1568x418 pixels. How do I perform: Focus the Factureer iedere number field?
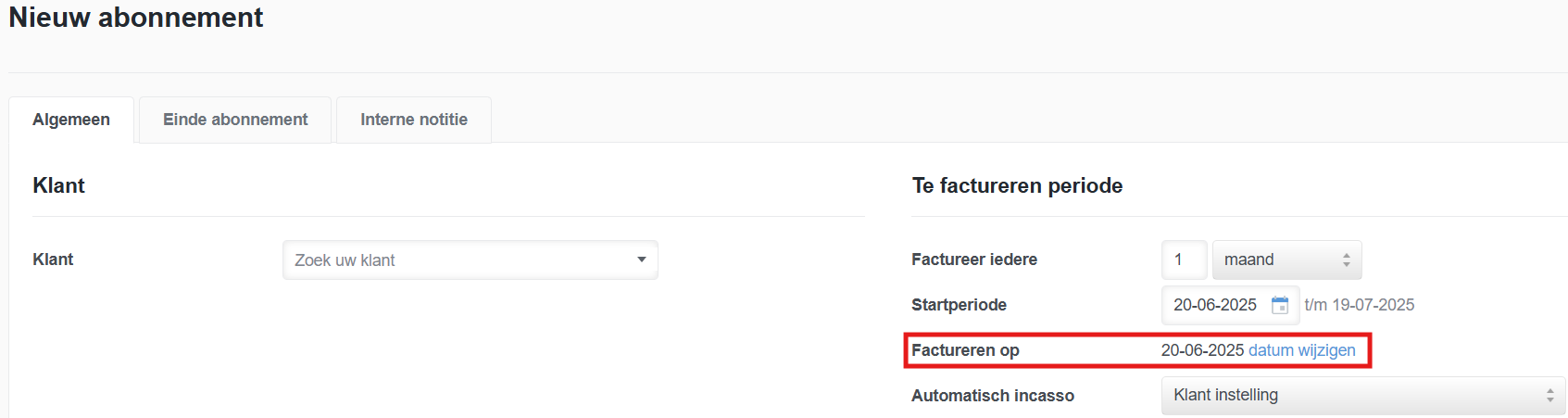pyautogui.click(x=1184, y=260)
